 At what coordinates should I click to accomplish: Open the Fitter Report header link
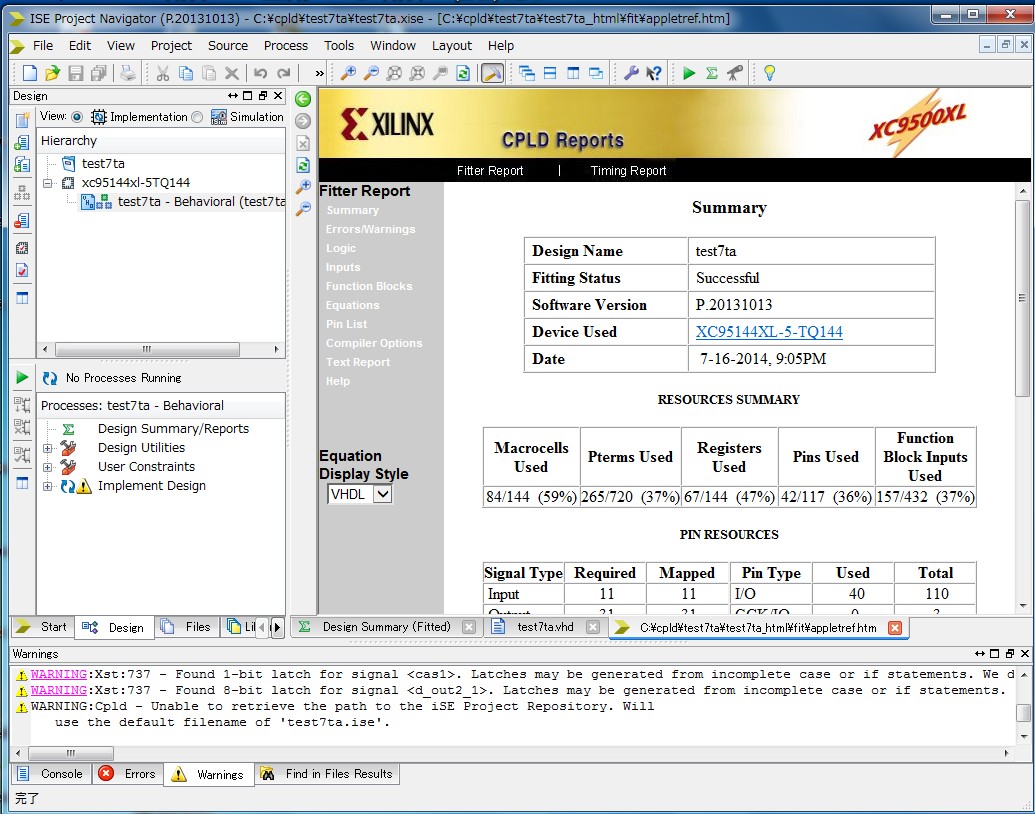pos(490,170)
